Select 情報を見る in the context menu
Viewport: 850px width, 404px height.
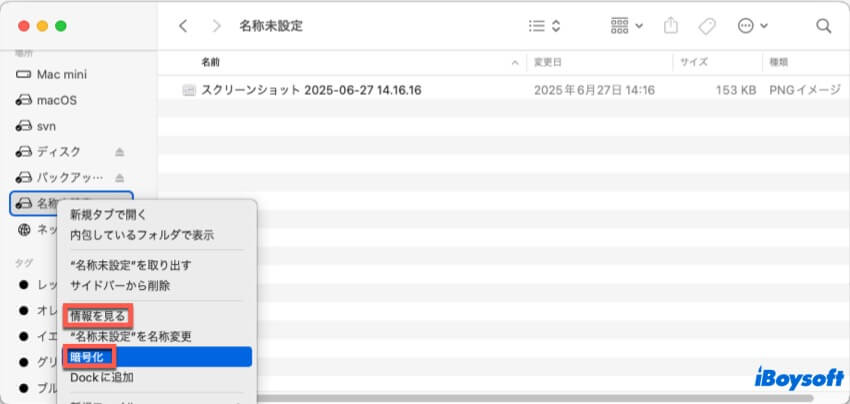97,316
